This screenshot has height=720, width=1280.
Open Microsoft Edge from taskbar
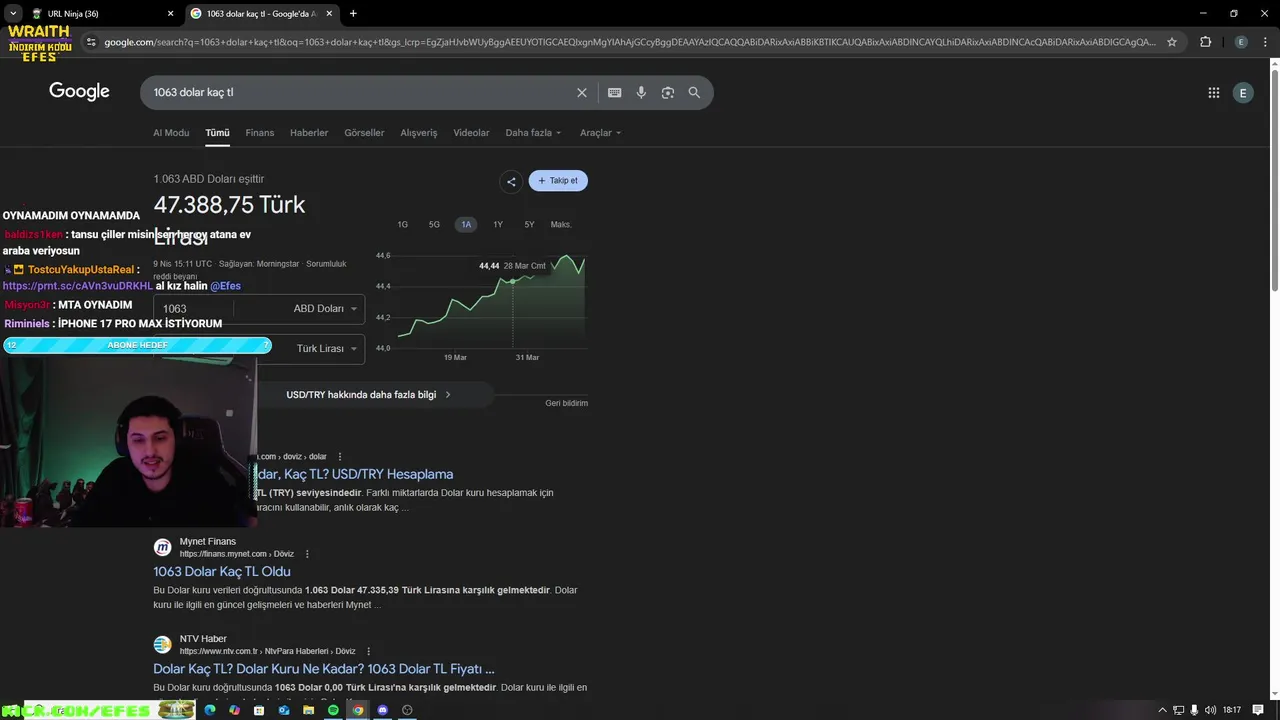click(x=210, y=710)
